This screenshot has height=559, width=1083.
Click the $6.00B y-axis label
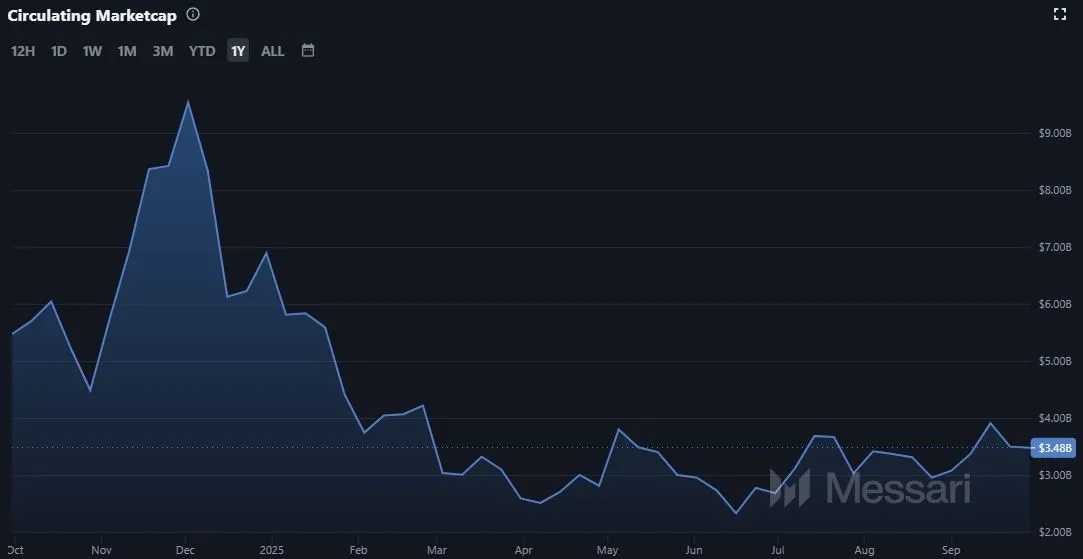(1056, 304)
